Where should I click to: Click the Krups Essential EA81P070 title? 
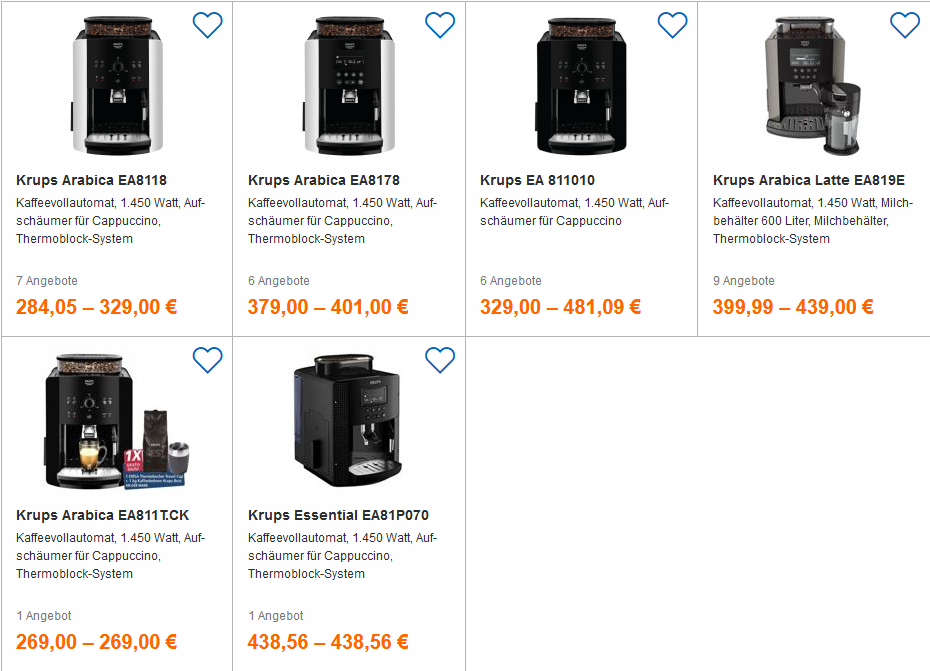(x=338, y=516)
